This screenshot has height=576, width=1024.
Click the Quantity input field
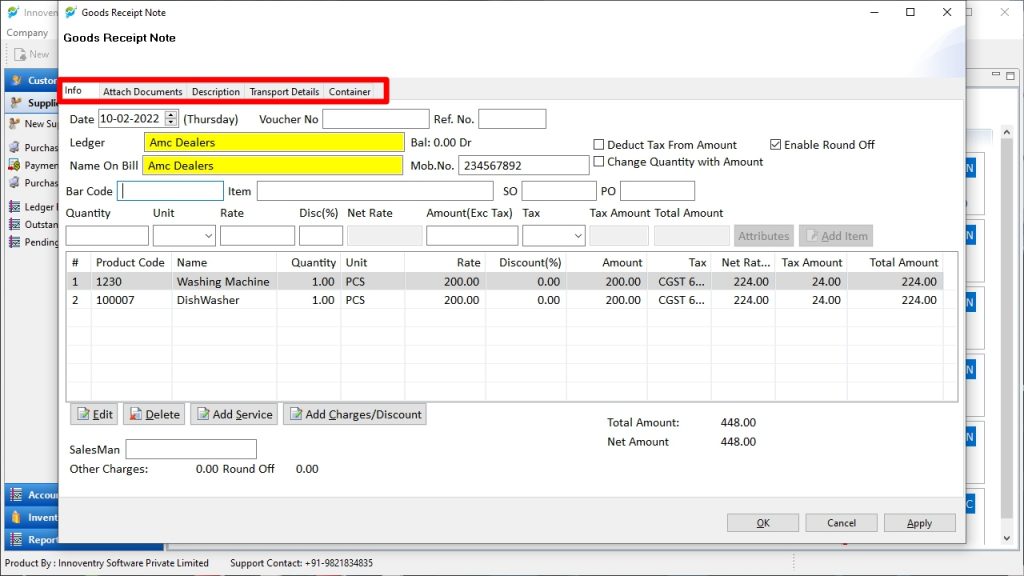107,236
